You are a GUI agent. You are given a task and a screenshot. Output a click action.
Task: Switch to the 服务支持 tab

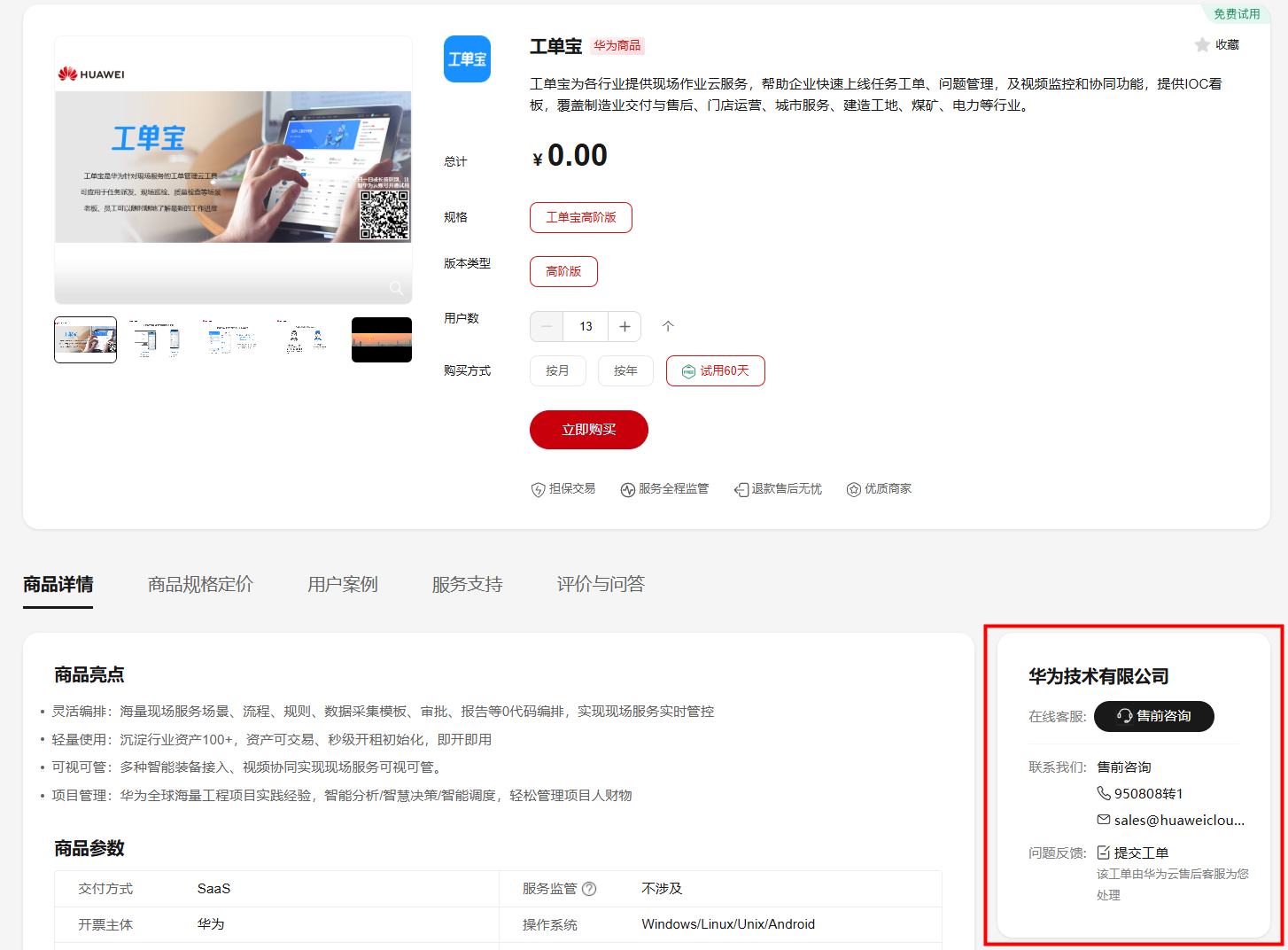pyautogui.click(x=468, y=585)
